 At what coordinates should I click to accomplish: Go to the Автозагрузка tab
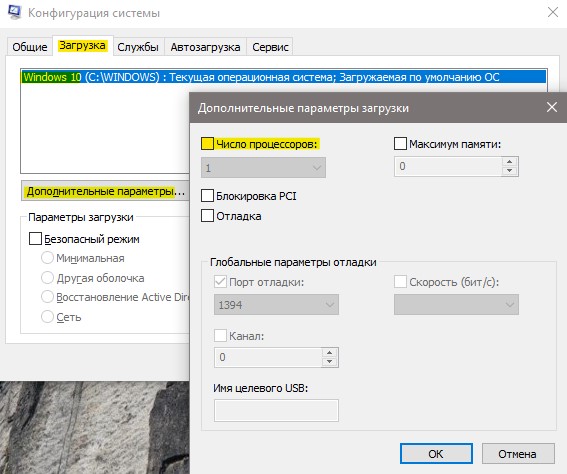[205, 47]
